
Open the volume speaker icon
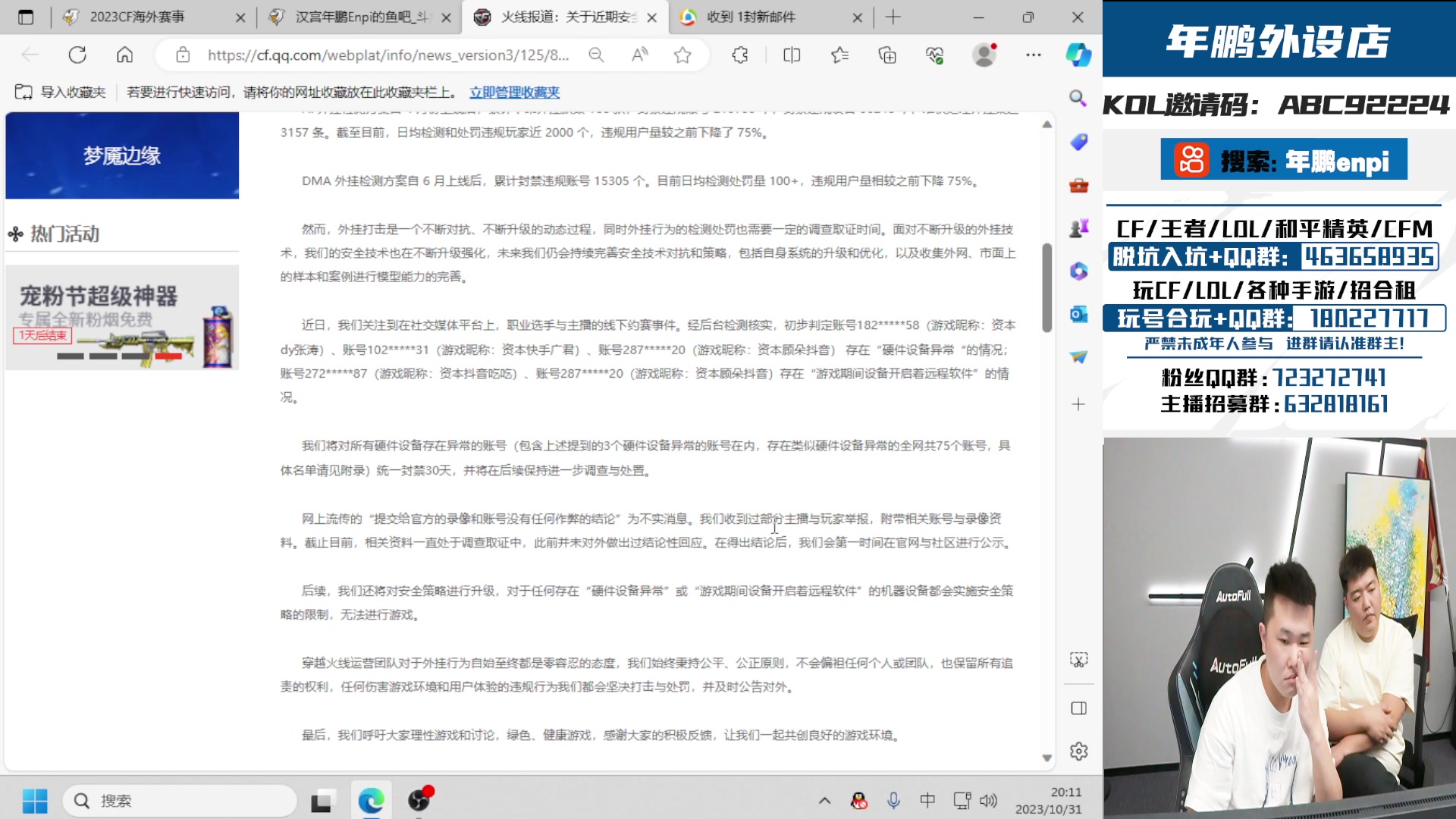988,801
